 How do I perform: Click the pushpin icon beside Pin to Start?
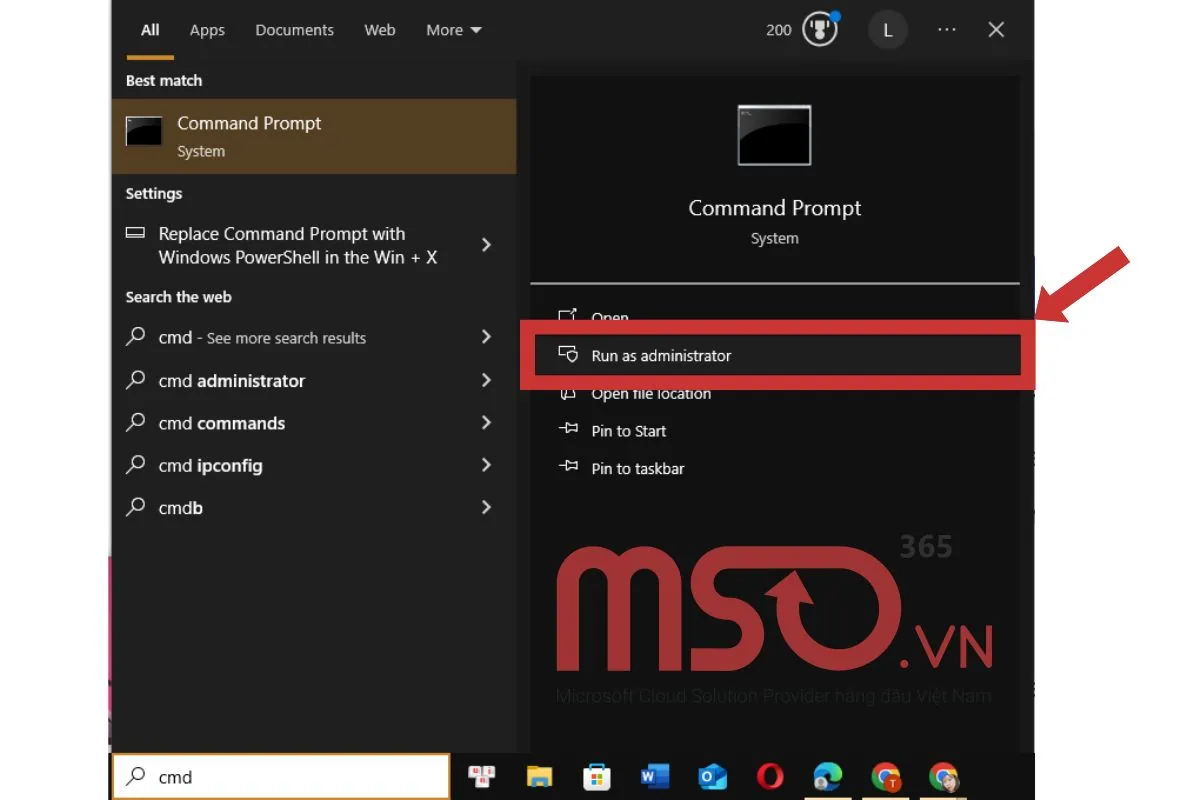pos(568,430)
